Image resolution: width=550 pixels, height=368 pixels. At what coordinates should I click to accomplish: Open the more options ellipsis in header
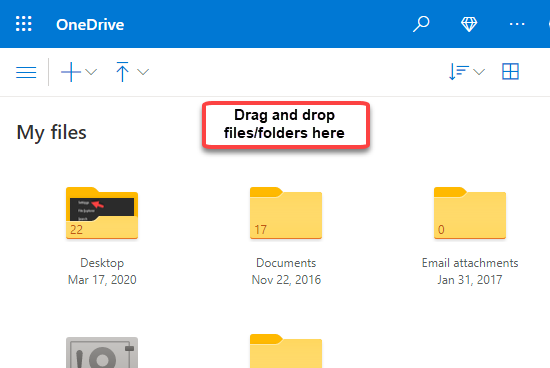point(517,24)
